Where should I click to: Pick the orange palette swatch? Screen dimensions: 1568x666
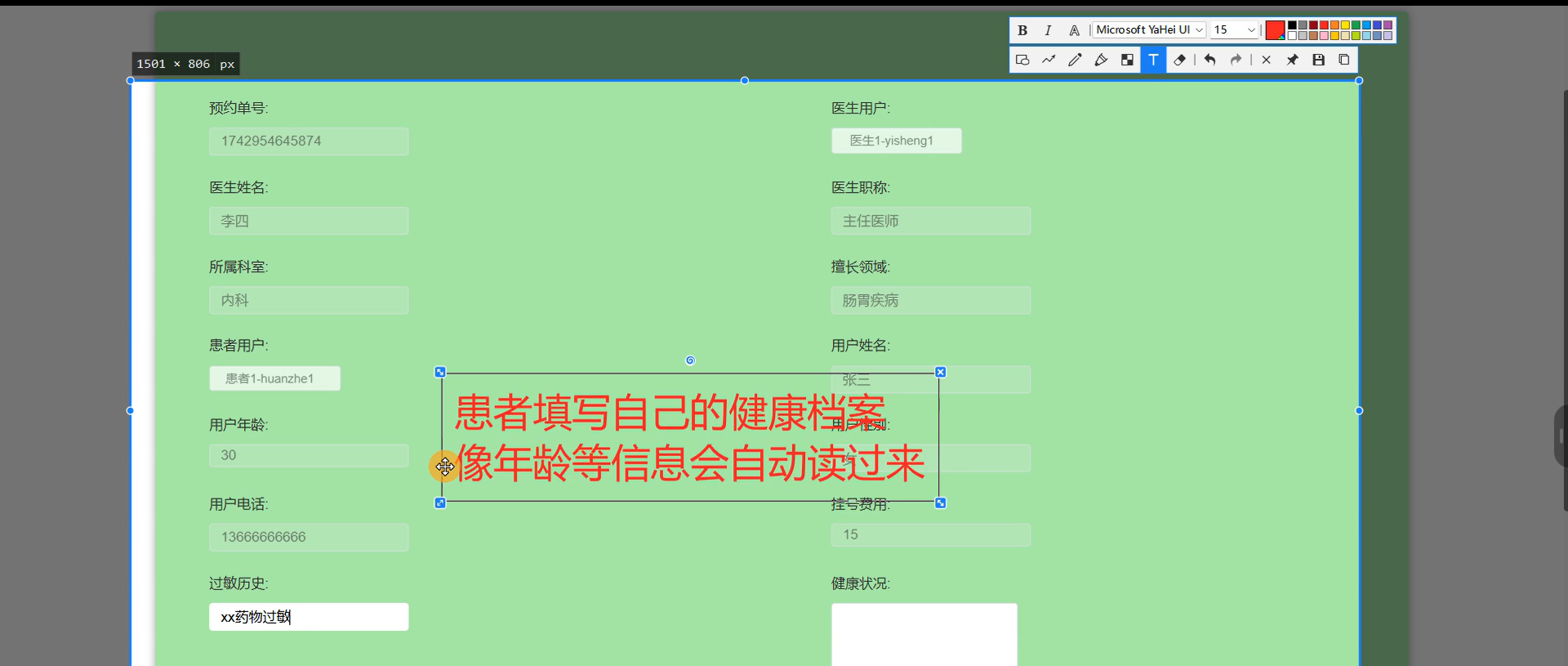[x=1334, y=25]
